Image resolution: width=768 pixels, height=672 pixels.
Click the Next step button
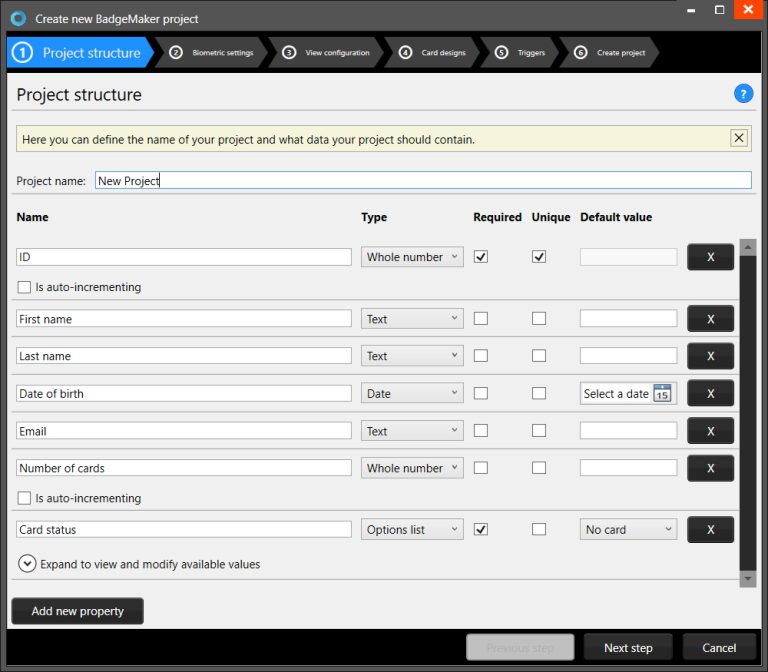(x=628, y=648)
